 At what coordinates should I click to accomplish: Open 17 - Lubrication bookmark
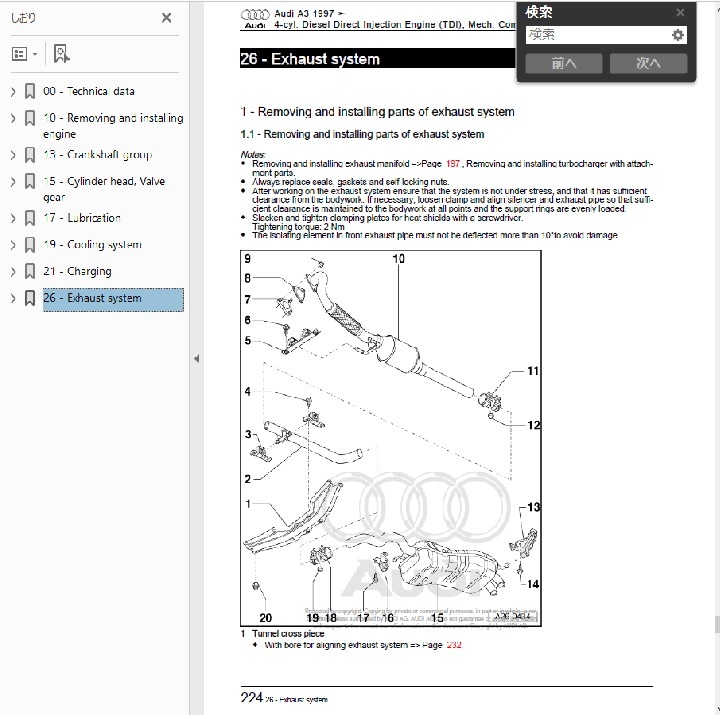click(82, 218)
